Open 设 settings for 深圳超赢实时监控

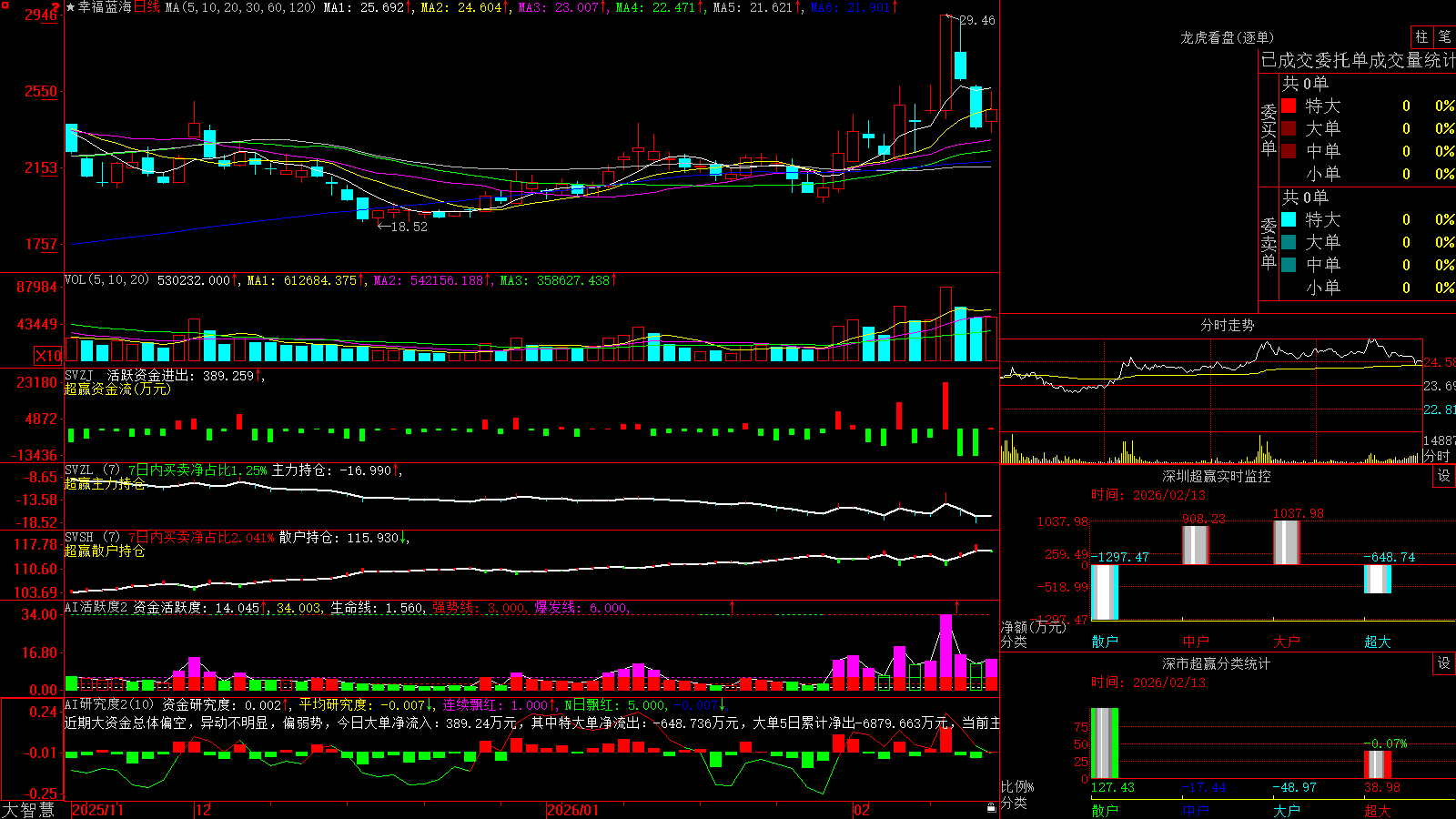pos(1444,476)
